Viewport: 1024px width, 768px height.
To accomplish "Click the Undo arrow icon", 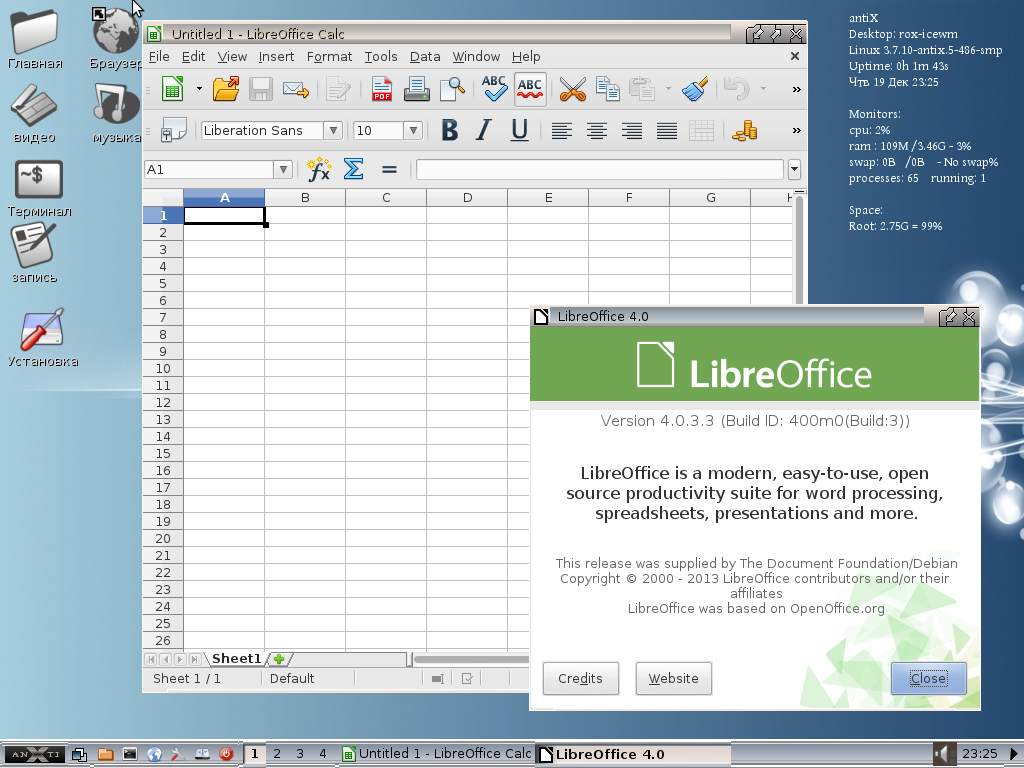I will (737, 89).
